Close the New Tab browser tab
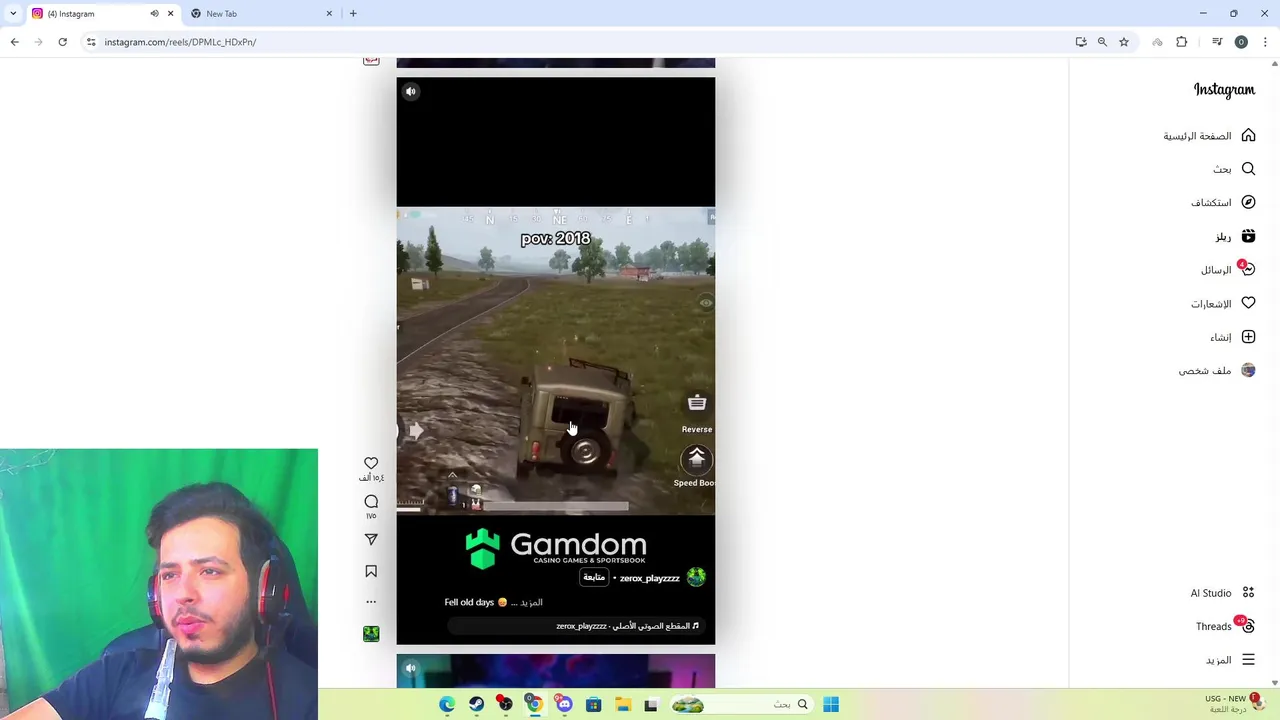The height and width of the screenshot is (720, 1280). (x=329, y=14)
